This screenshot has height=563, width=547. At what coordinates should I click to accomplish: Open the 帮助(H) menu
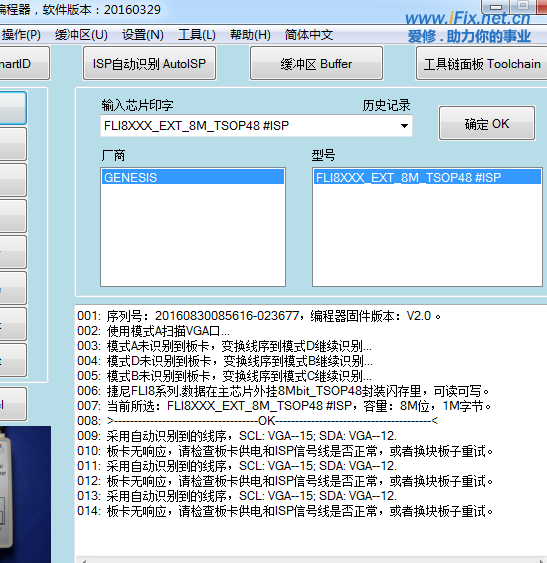tap(250, 35)
